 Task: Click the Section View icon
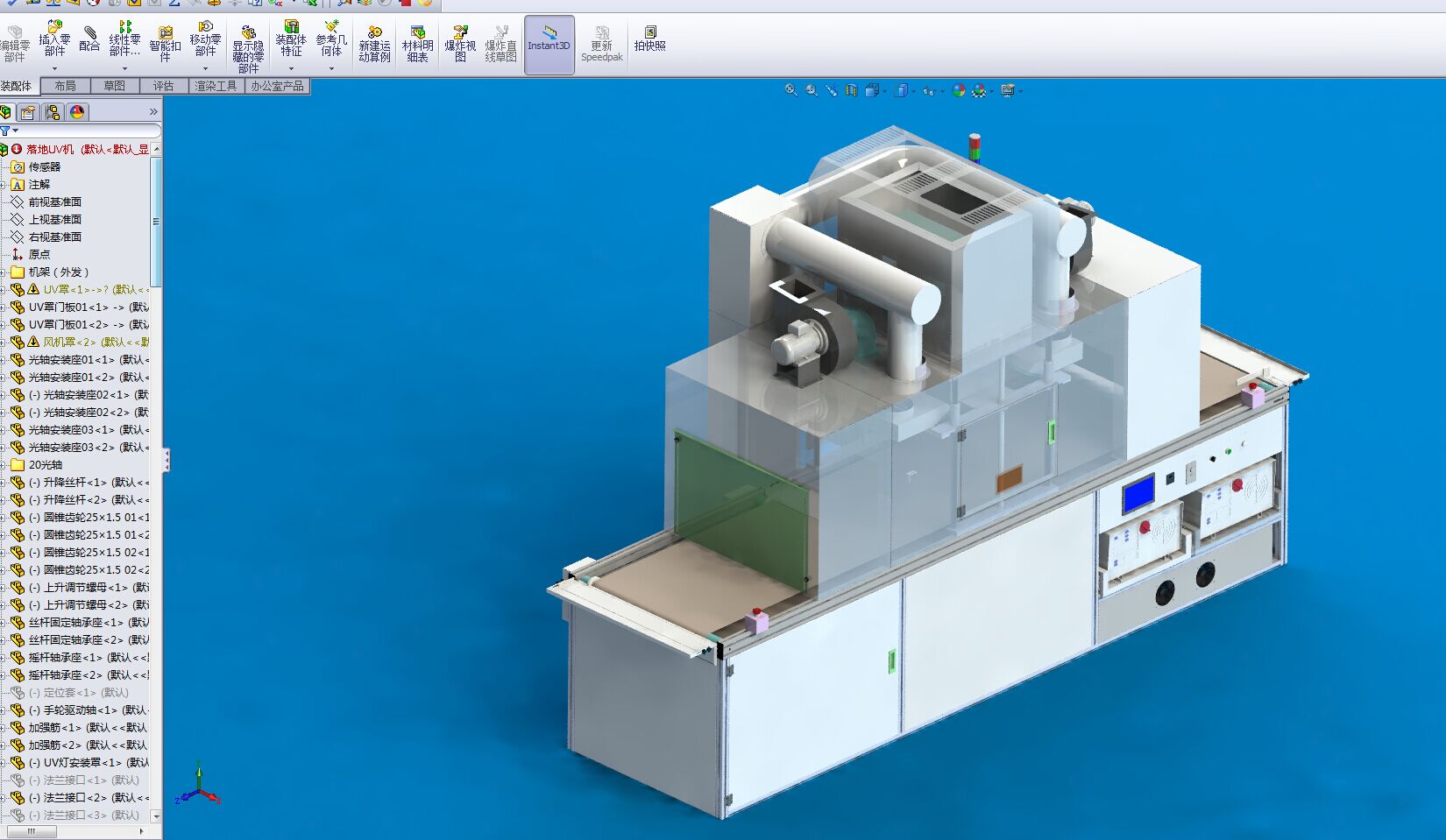point(851,90)
